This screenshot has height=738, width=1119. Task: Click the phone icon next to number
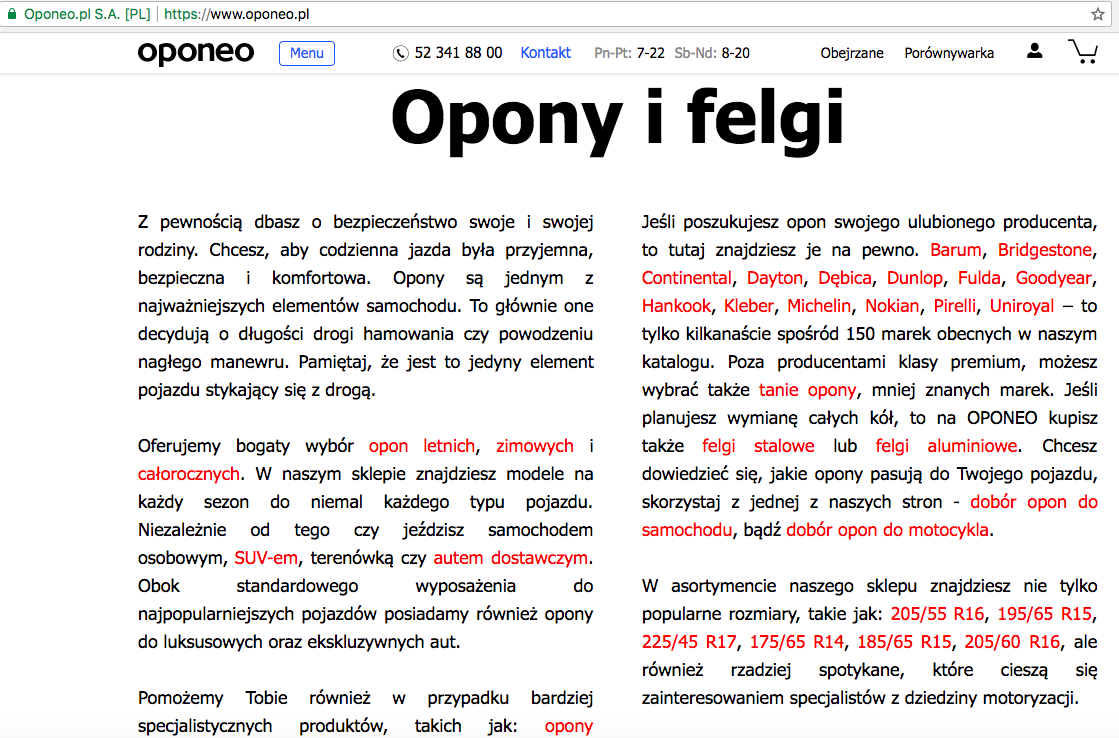point(400,54)
